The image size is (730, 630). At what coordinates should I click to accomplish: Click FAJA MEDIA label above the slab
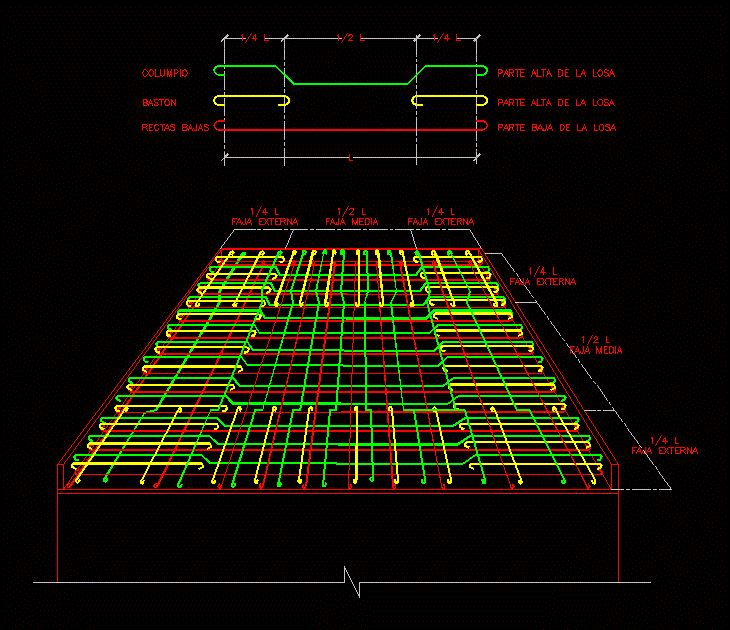[351, 222]
